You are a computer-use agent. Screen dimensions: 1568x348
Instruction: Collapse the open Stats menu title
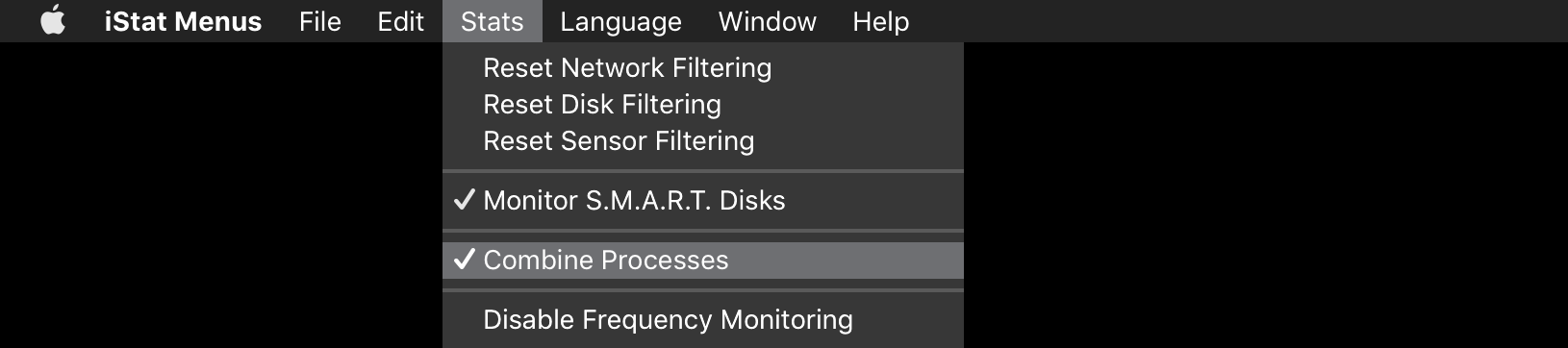coord(493,21)
